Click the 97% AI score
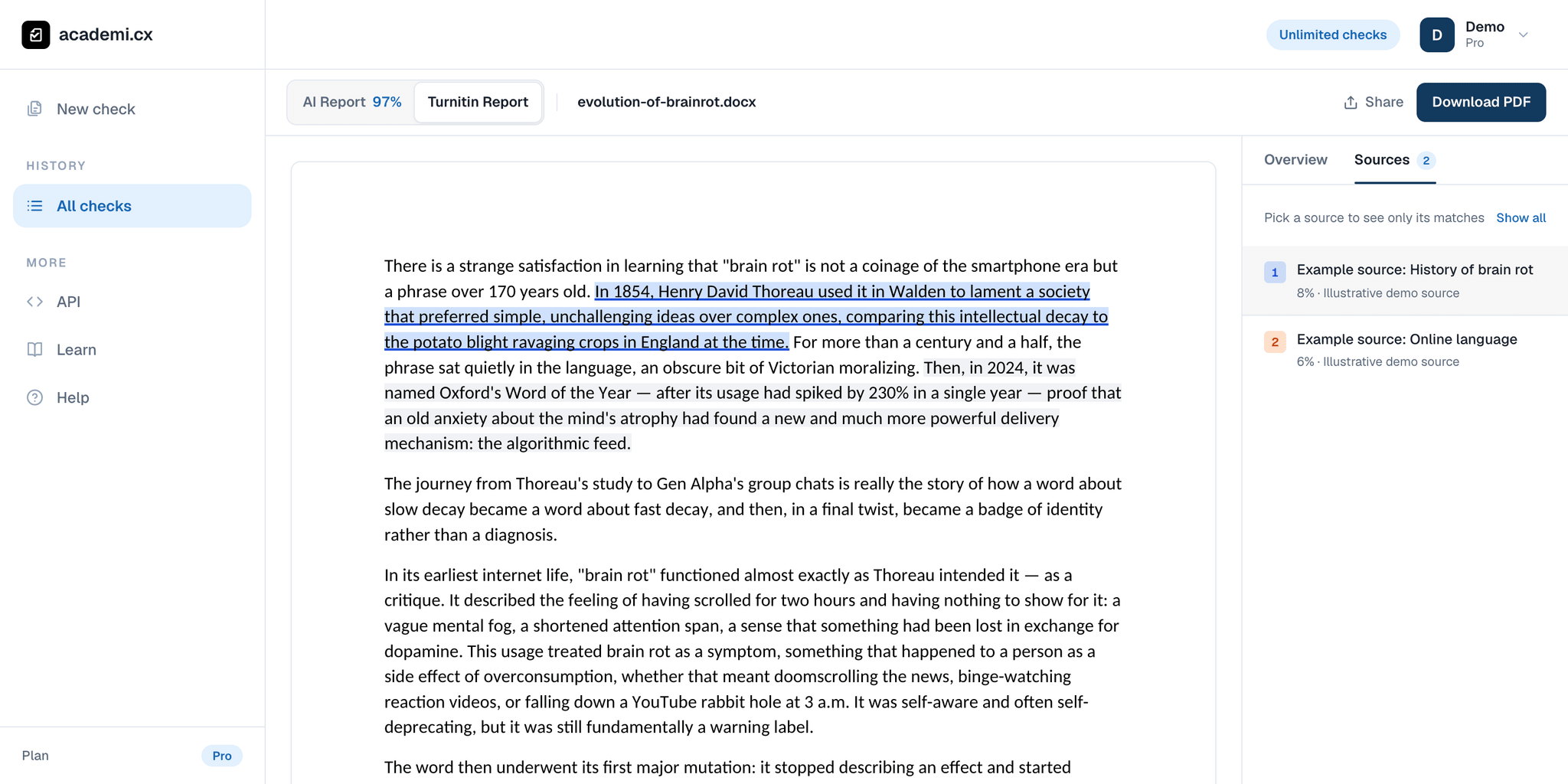 point(387,102)
